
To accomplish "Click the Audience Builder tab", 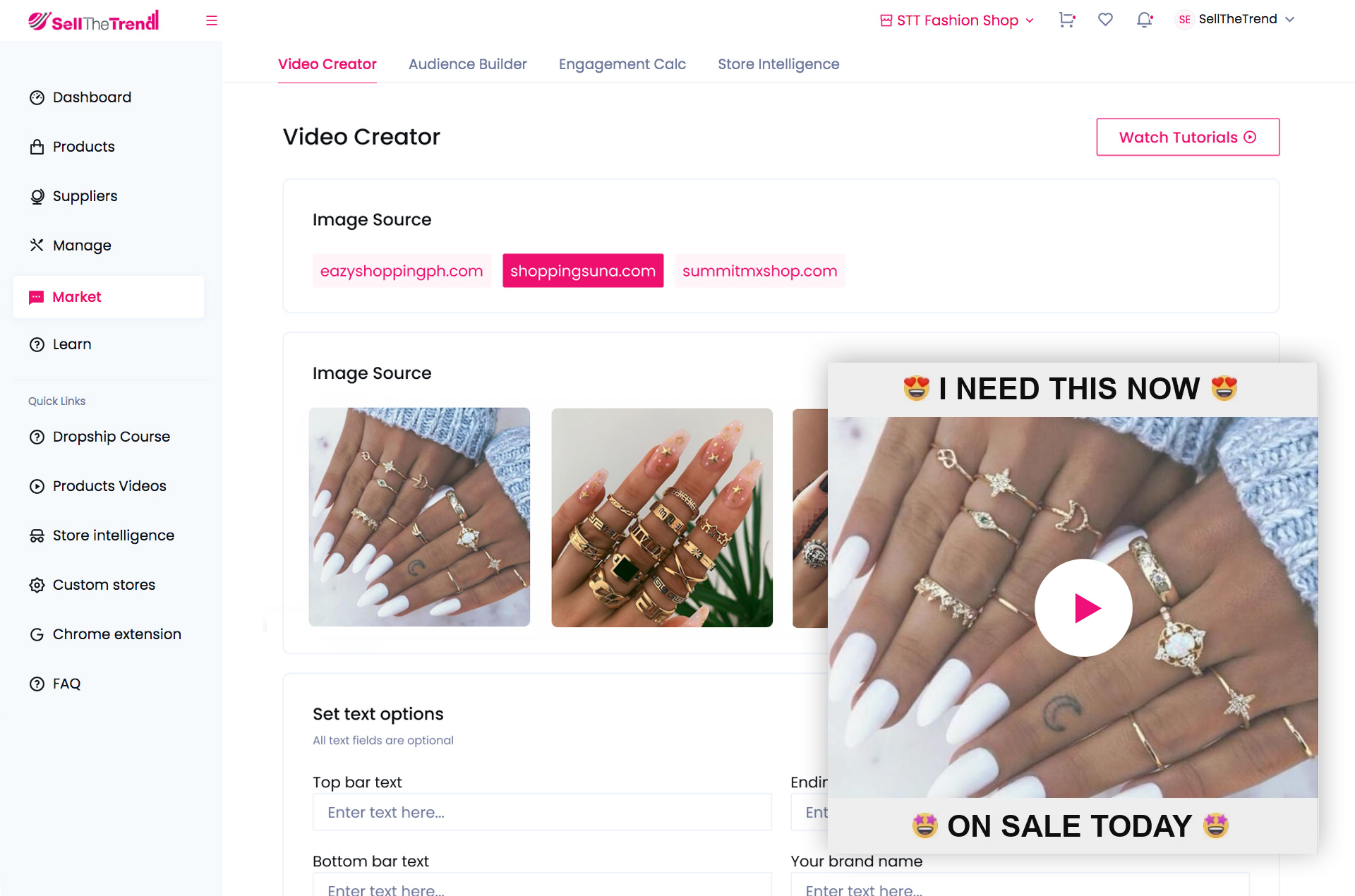I will 468,64.
